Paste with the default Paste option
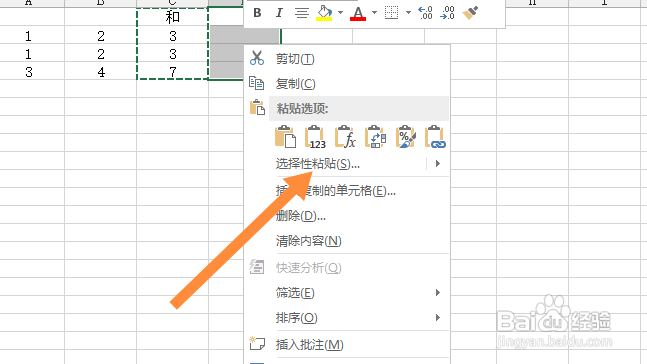 click(x=285, y=137)
